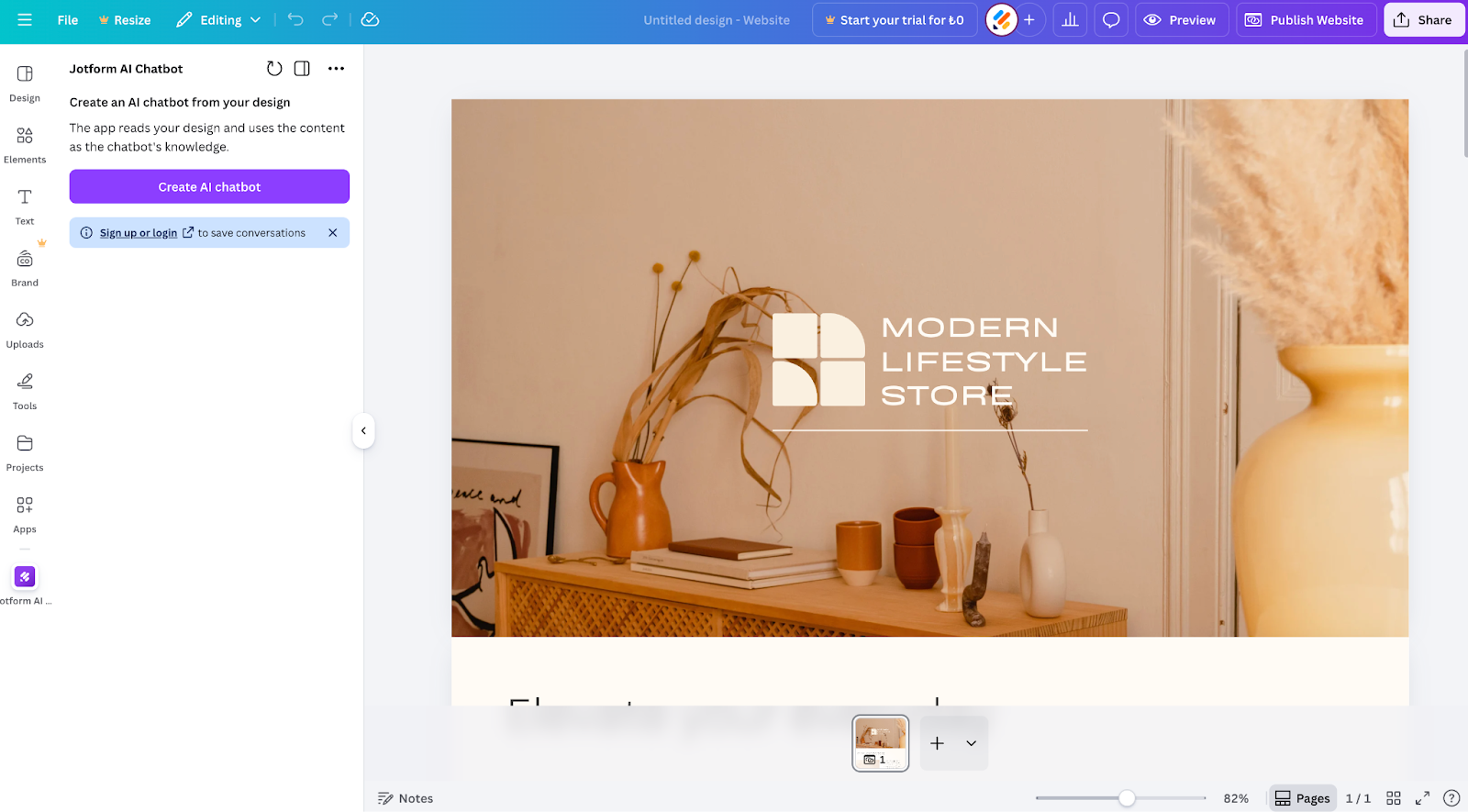Collapse the side panel arrow

tap(363, 430)
